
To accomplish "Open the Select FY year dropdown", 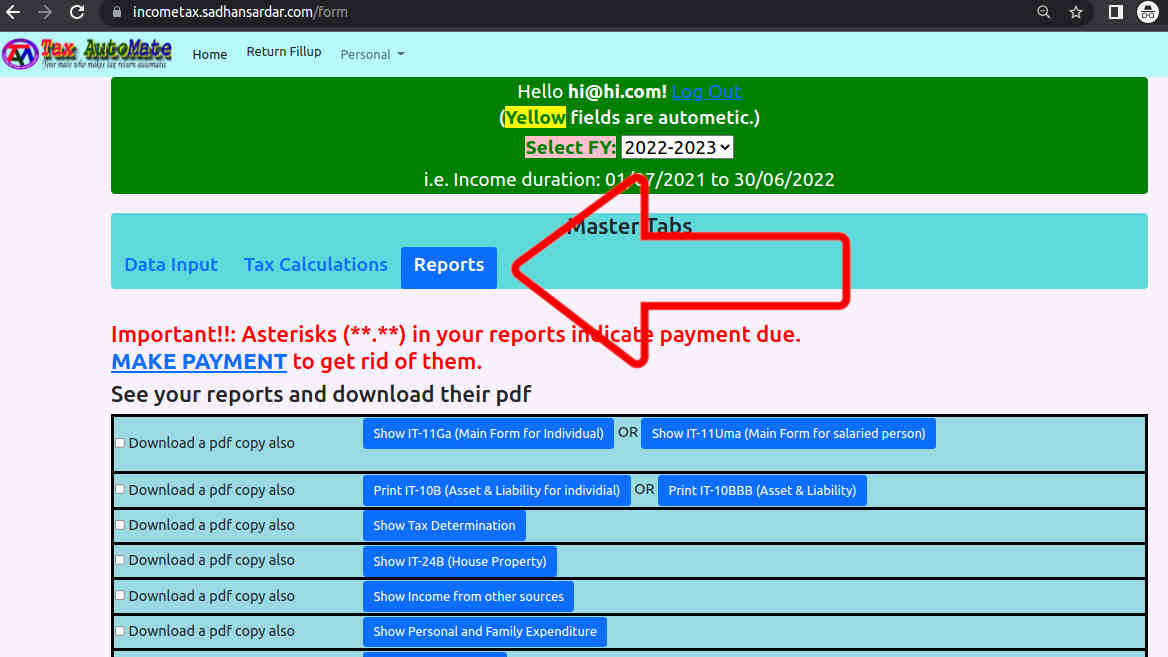I will 677,147.
